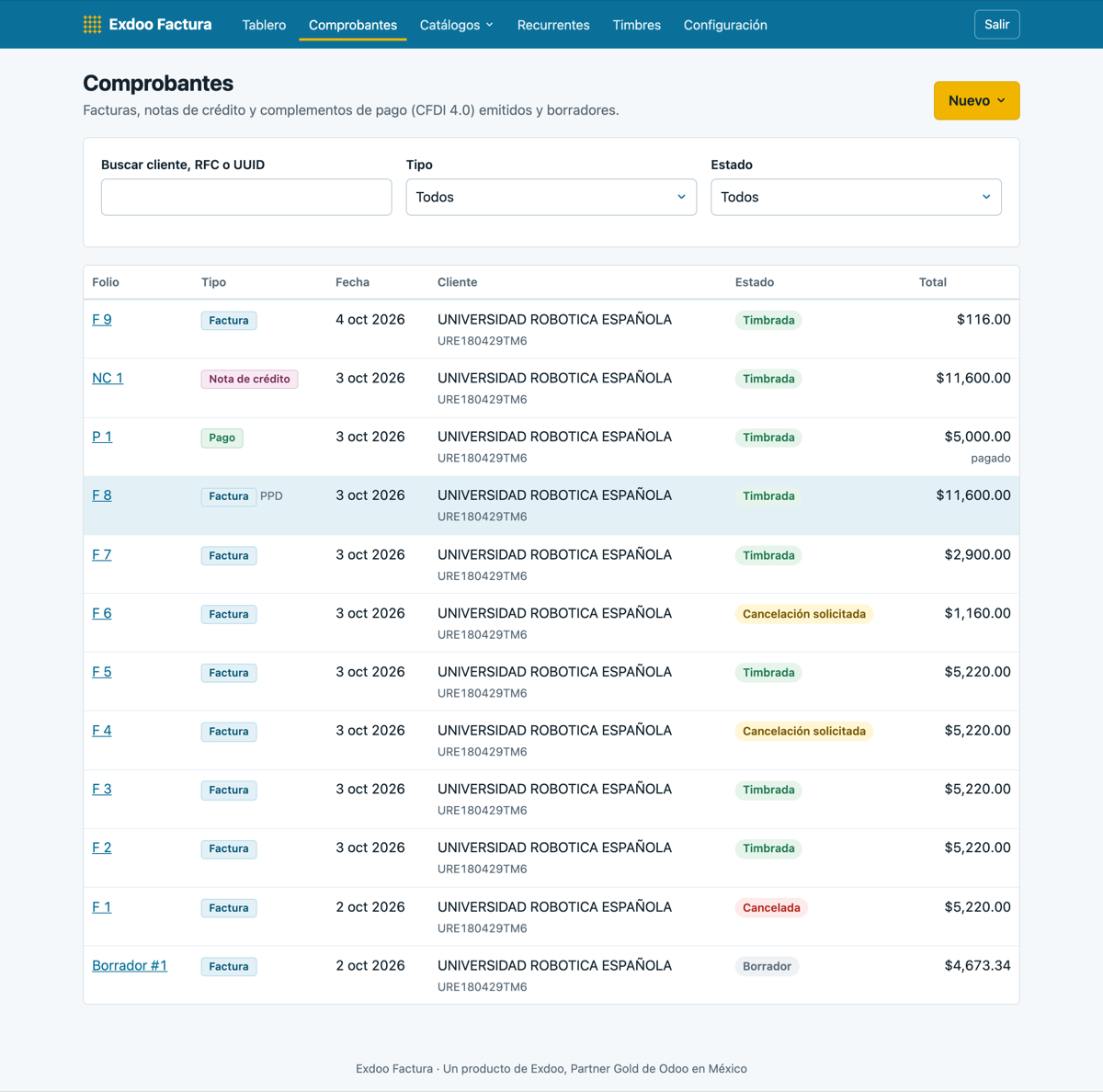Click the Pago type badge
1103x1092 pixels.
tap(222, 438)
